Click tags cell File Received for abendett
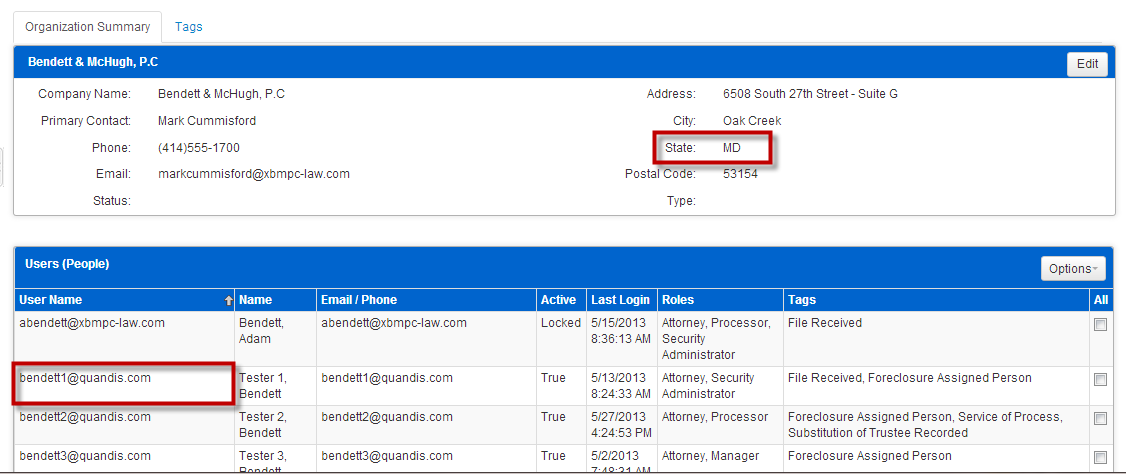 tap(825, 323)
